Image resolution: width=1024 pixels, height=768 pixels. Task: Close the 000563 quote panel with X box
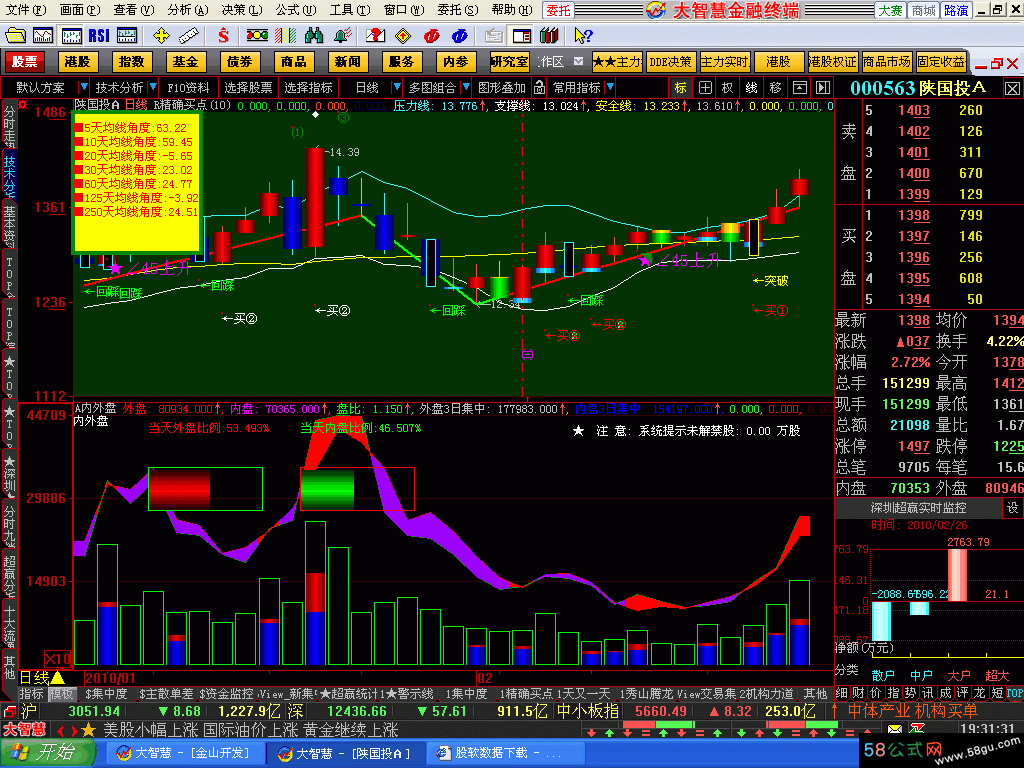click(1012, 88)
